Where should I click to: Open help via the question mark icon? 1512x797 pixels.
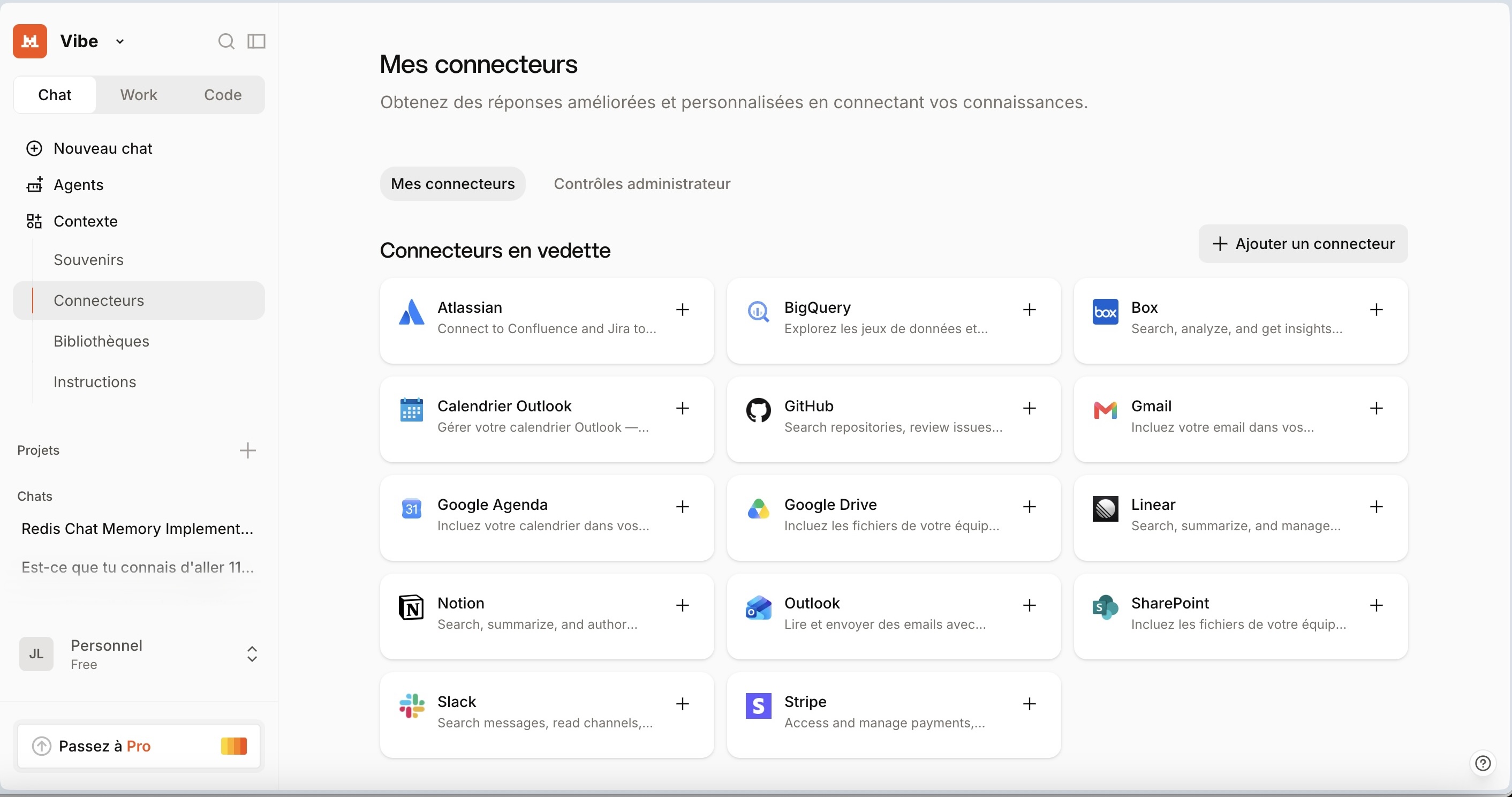click(1483, 763)
